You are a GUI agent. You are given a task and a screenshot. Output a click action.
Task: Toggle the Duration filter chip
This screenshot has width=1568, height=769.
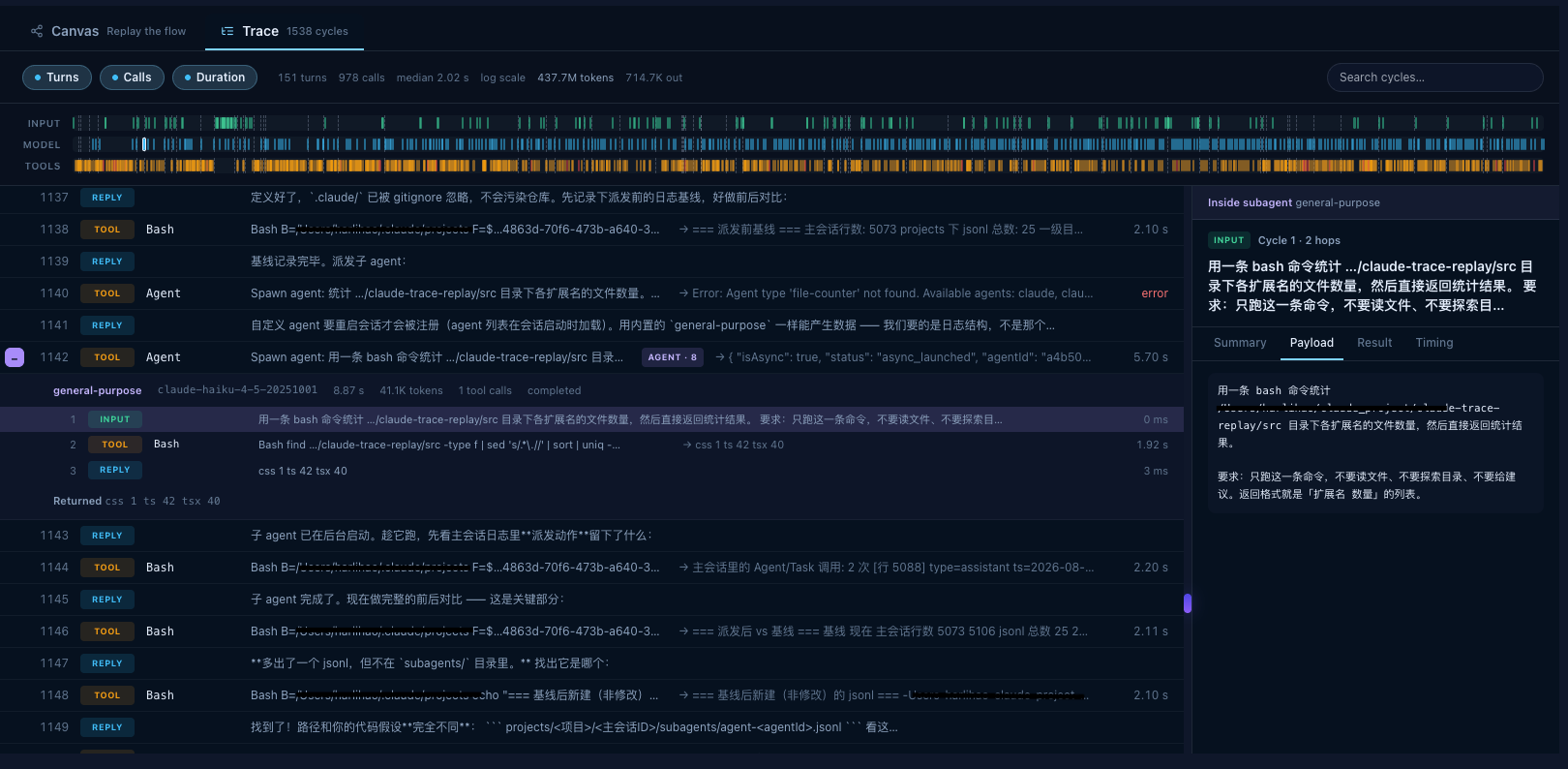pyautogui.click(x=215, y=77)
